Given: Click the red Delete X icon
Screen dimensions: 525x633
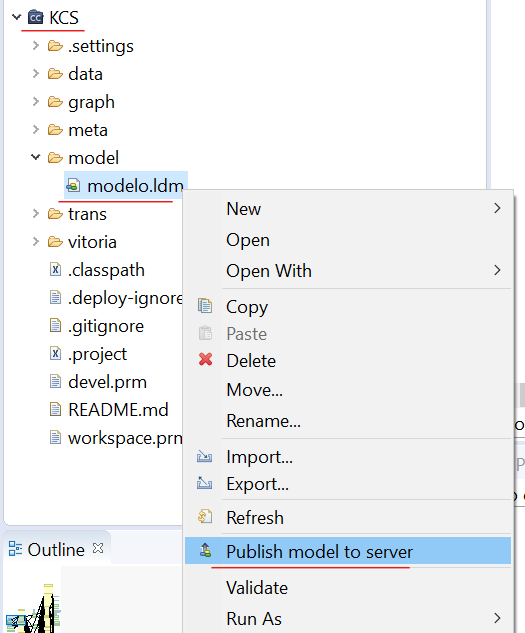Looking at the screenshot, I should click(206, 359).
